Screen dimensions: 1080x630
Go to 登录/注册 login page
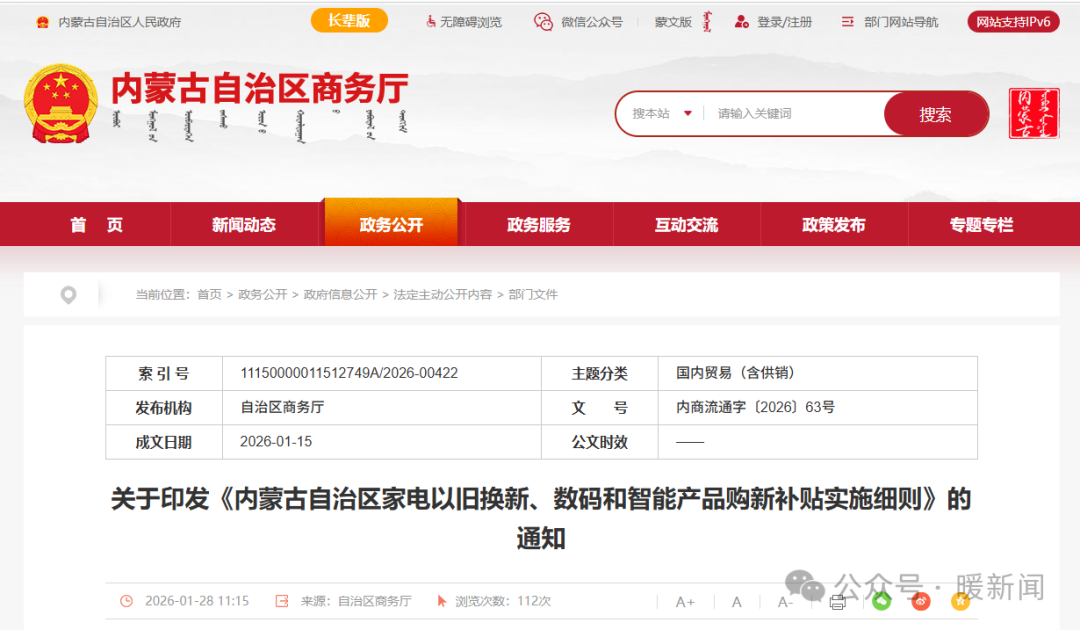coord(773,22)
